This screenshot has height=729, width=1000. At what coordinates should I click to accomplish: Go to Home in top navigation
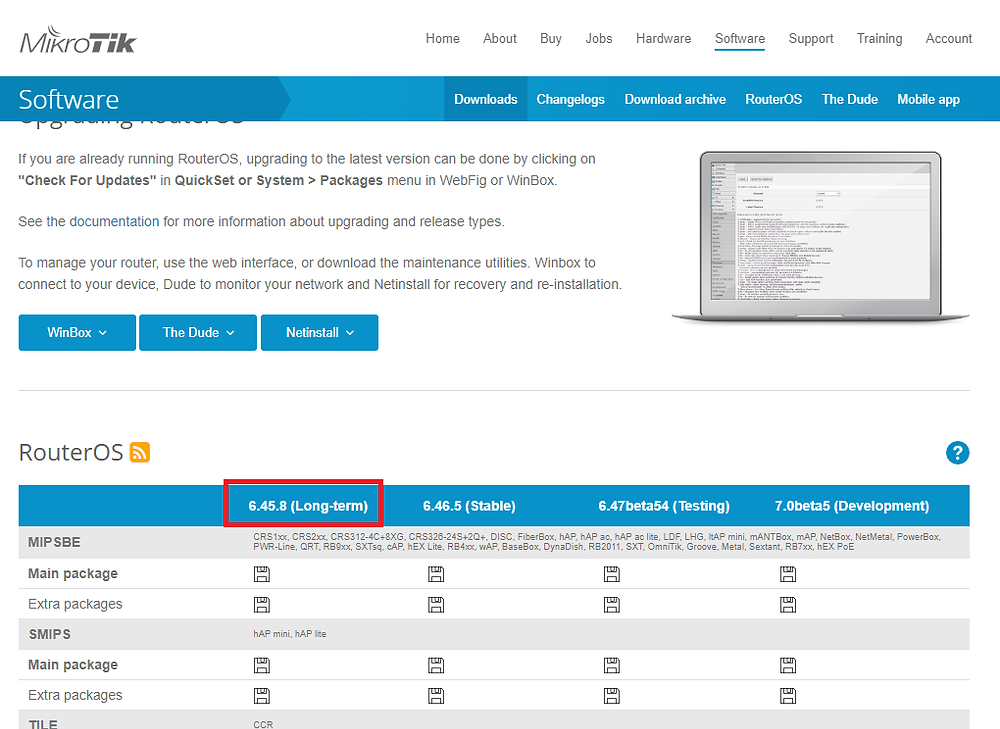pyautogui.click(x=443, y=38)
